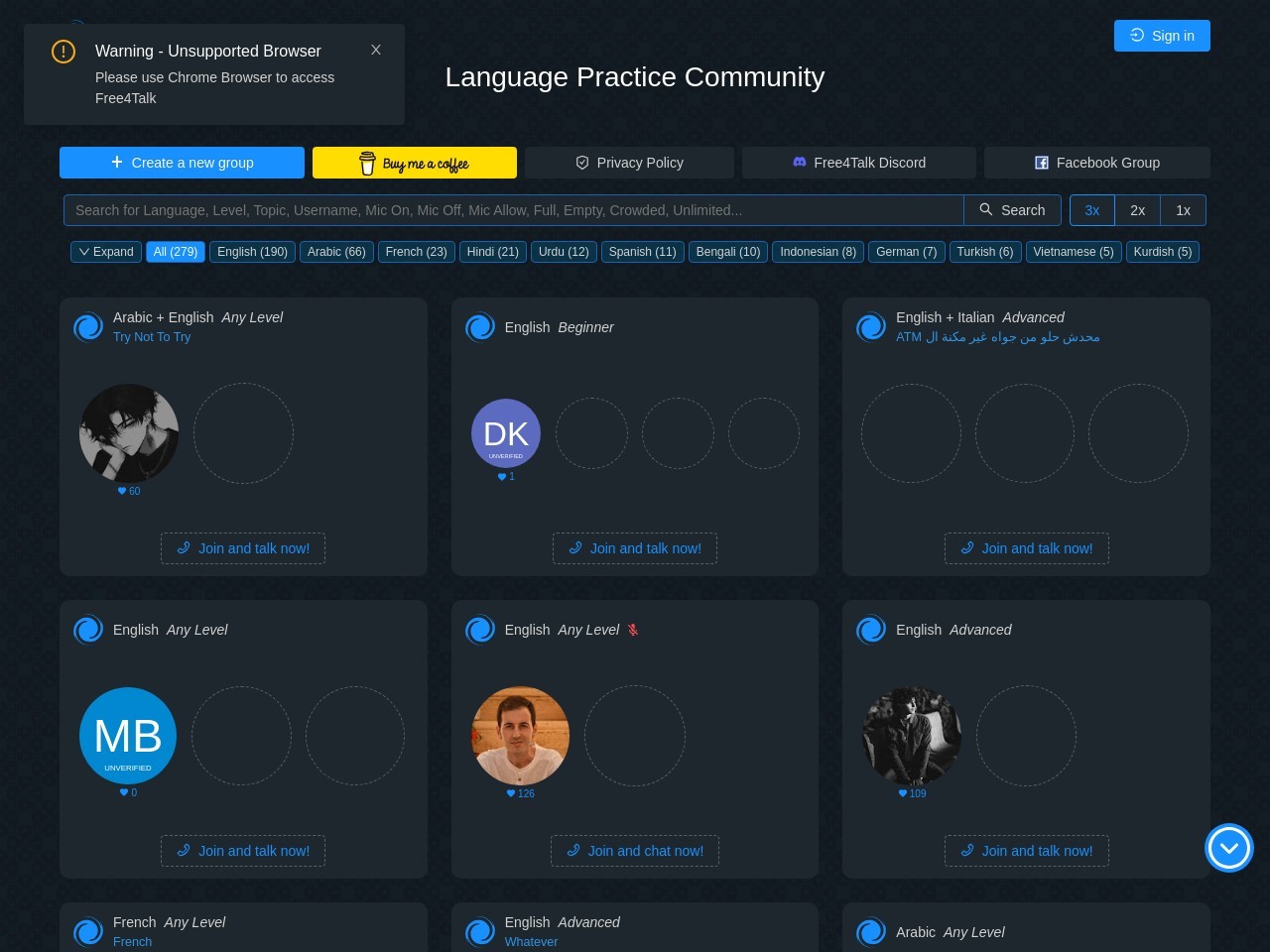Filter groups by Turkish (6)
Screen dimensions: 1270x952
pyautogui.click(x=985, y=252)
